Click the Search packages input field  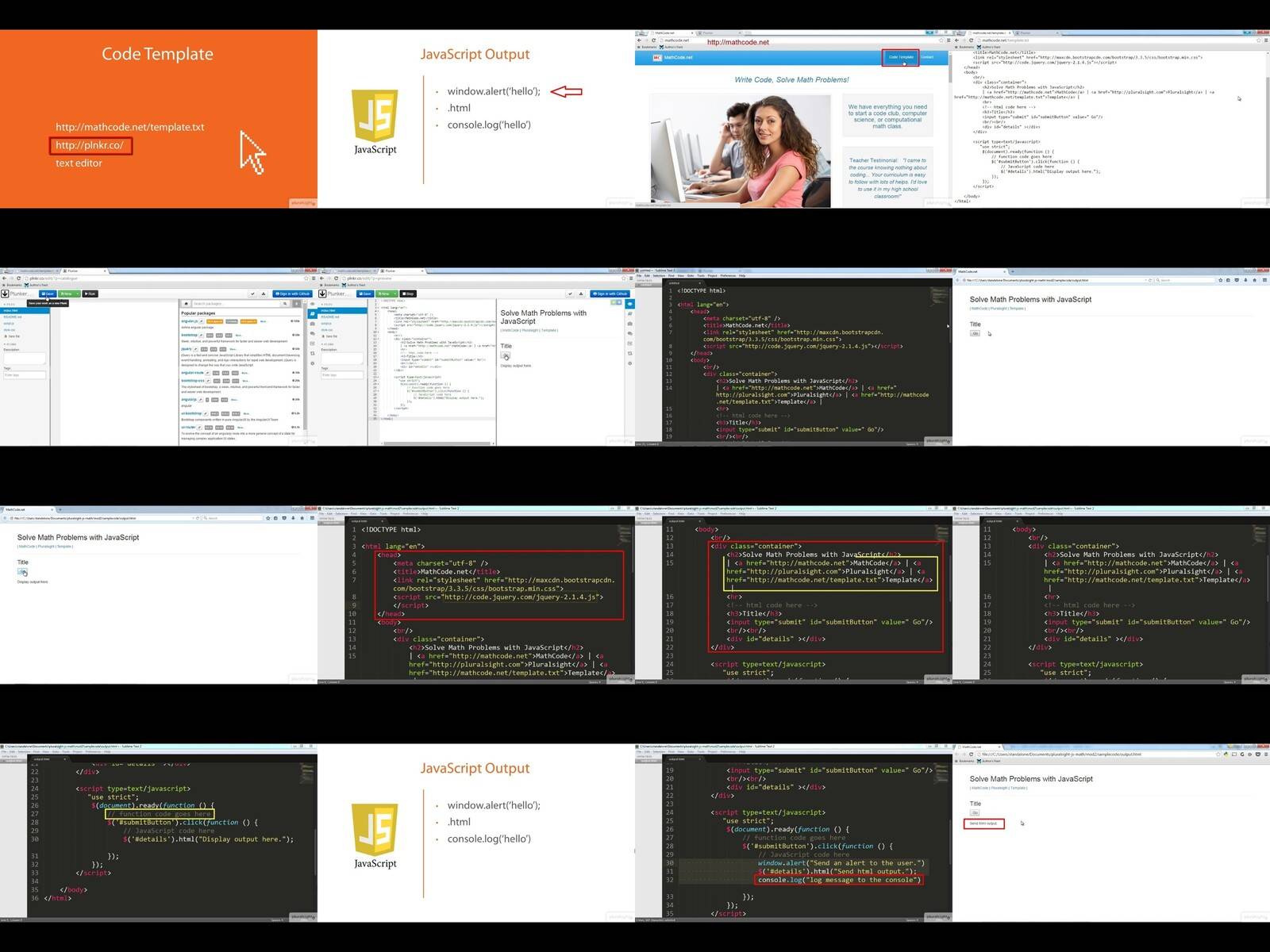tap(236, 304)
